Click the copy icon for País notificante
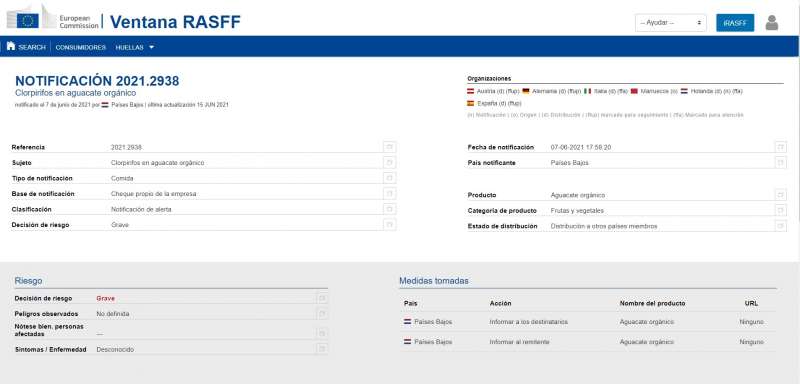Image resolution: width=800 pixels, height=384 pixels. click(x=780, y=163)
